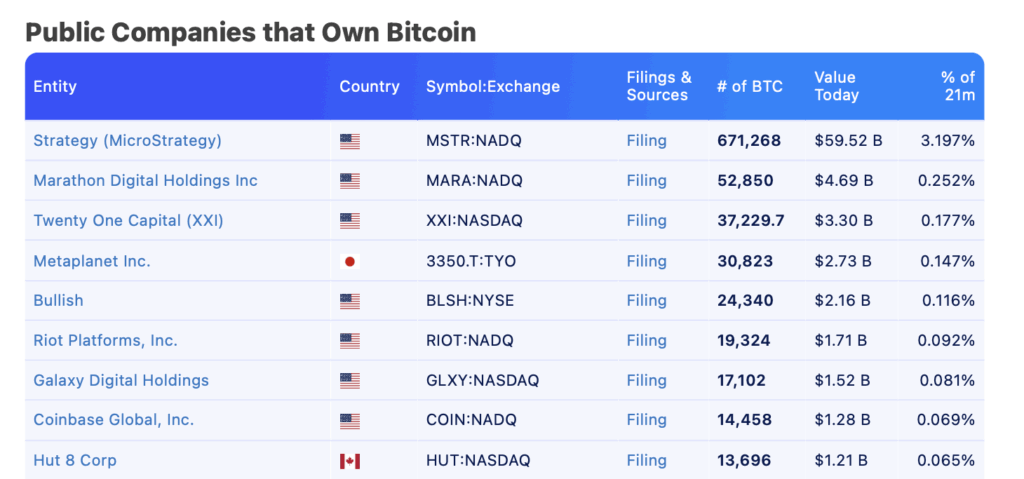Click the 17,102 BTC value

(742, 380)
